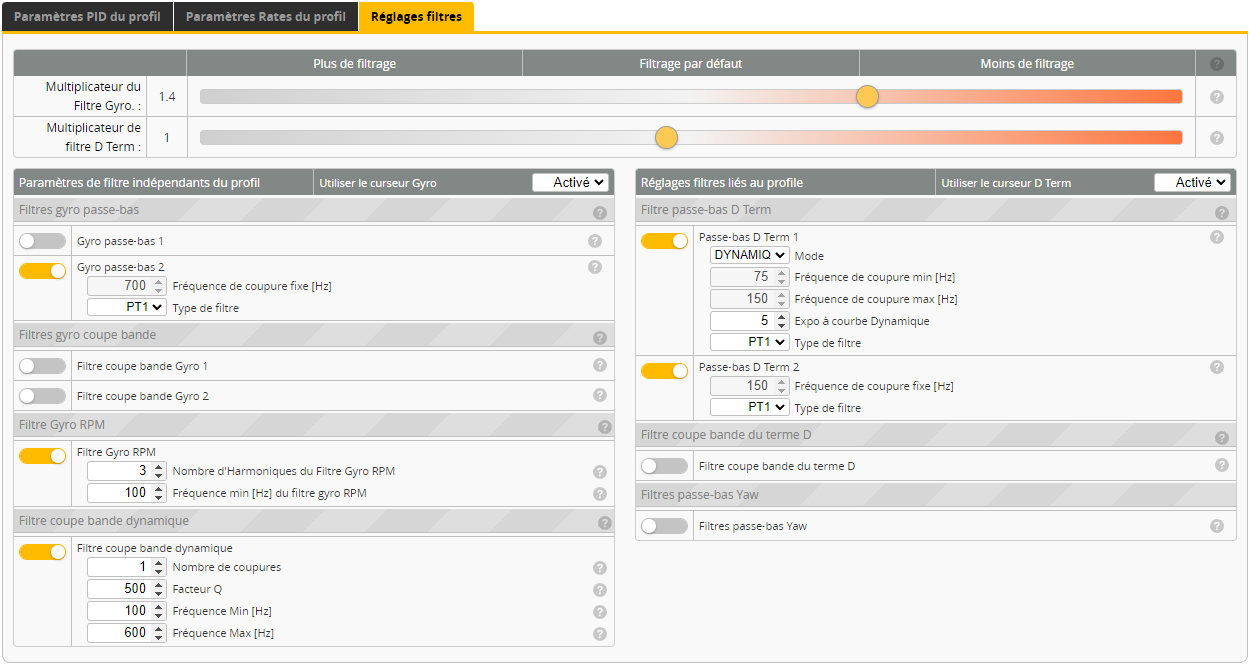Turn on Filtre coupe bande du terme D

point(664,466)
